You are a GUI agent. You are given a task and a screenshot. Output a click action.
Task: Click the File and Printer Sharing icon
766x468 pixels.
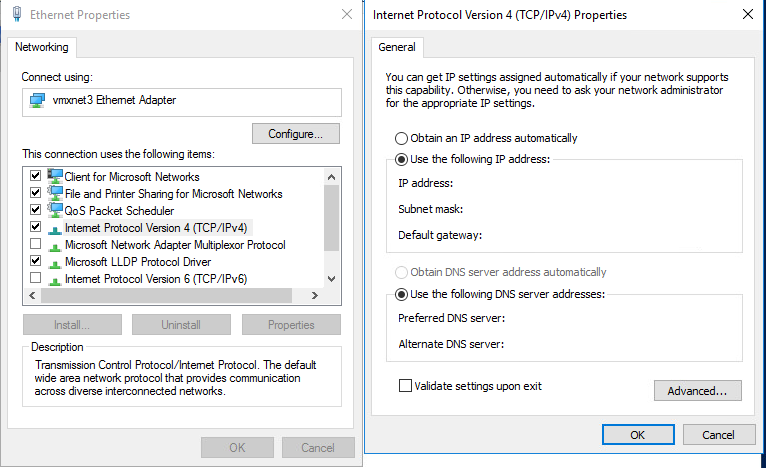point(55,194)
